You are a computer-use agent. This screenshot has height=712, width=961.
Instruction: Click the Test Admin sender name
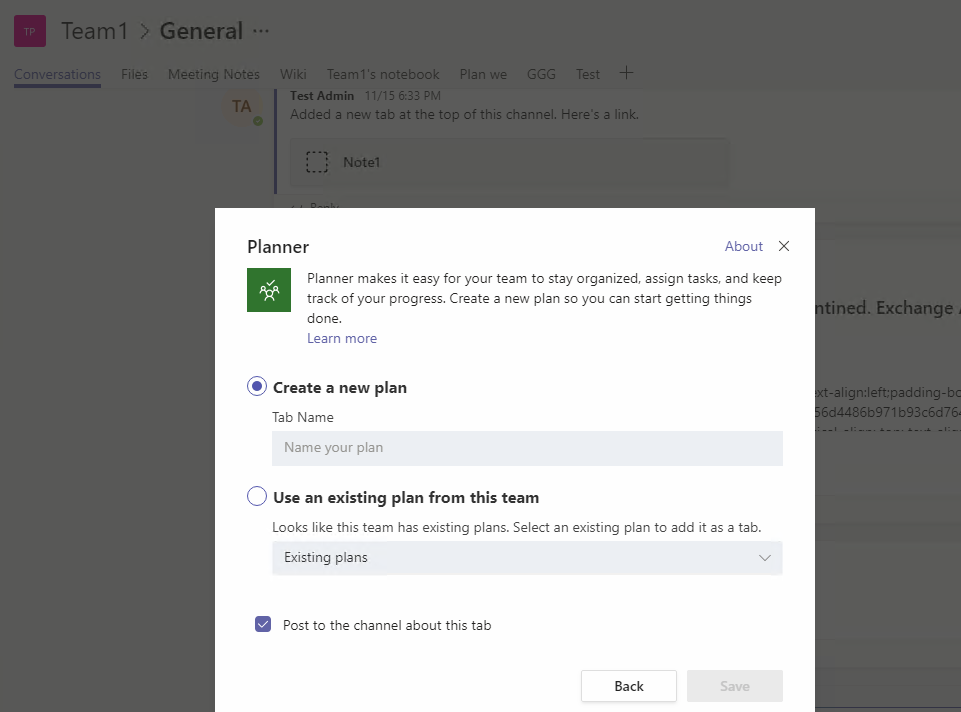pos(322,96)
